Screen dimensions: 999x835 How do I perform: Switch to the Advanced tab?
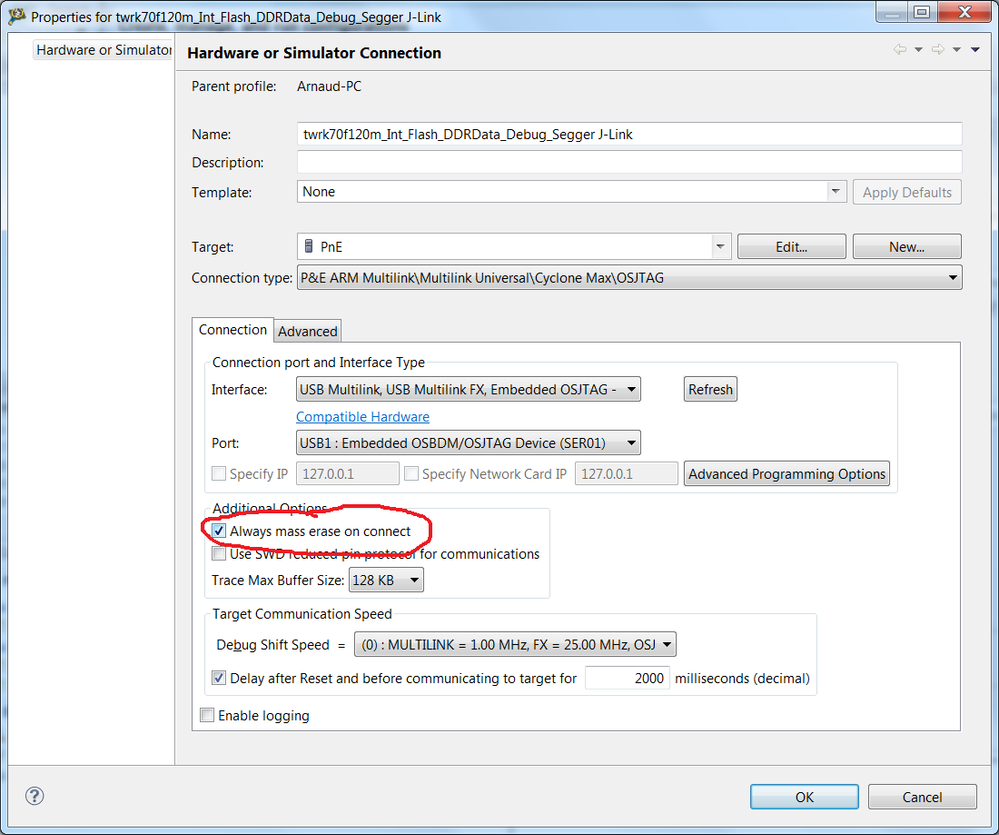[308, 331]
